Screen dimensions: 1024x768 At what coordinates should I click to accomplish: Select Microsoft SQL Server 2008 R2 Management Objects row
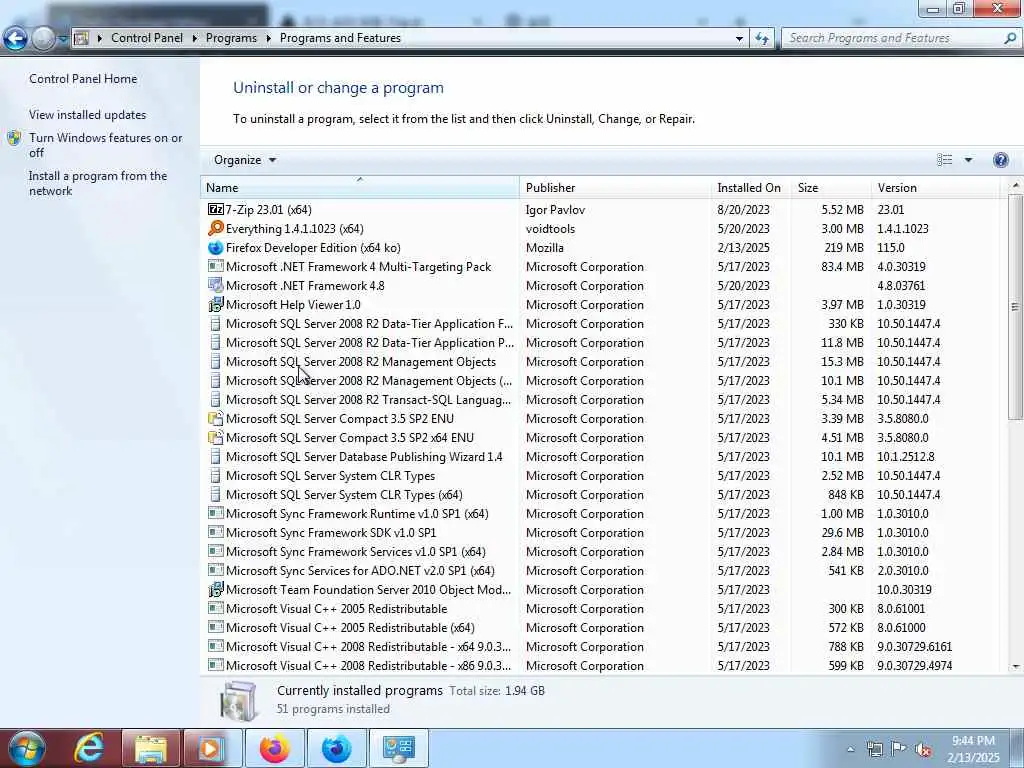tap(604, 361)
